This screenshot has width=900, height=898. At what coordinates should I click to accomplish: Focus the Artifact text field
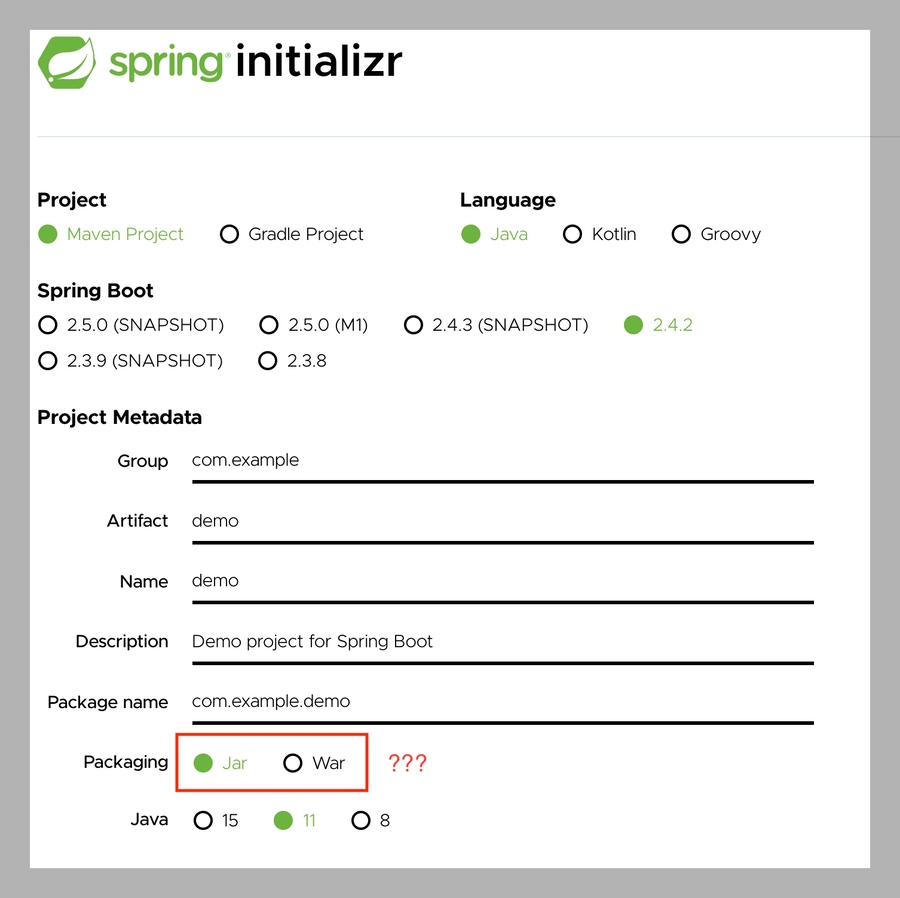(502, 521)
